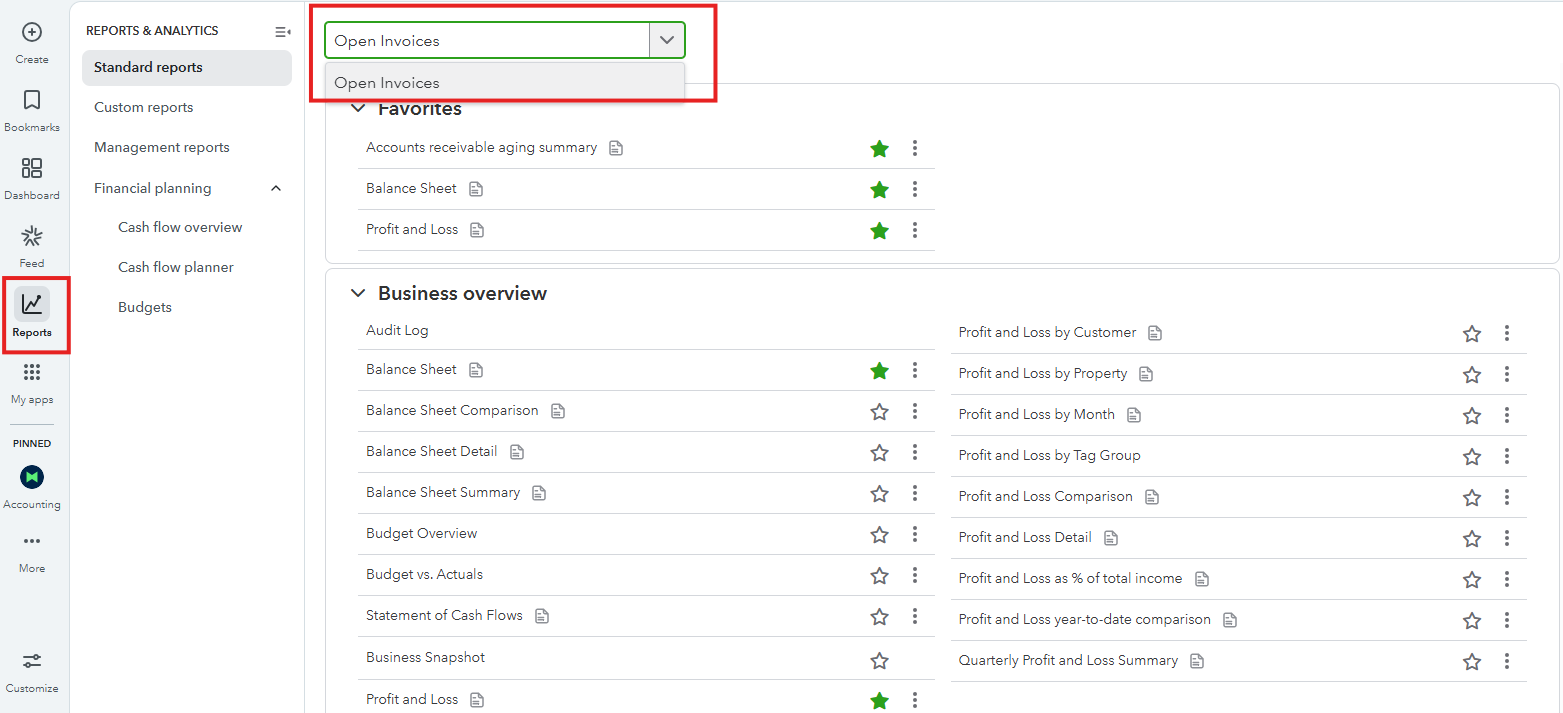Open Bookmarks in the left sidebar
The width and height of the screenshot is (1563, 713).
coord(32,101)
